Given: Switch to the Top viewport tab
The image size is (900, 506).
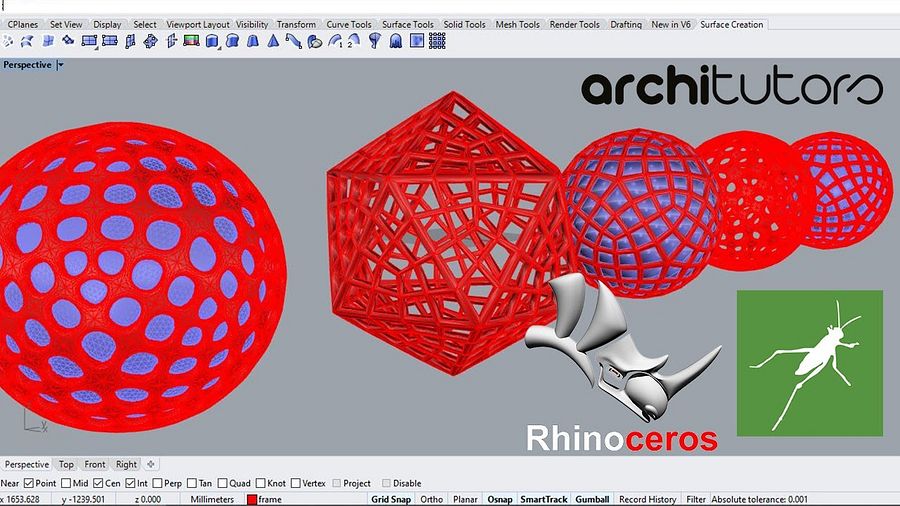Looking at the screenshot, I should tap(66, 464).
